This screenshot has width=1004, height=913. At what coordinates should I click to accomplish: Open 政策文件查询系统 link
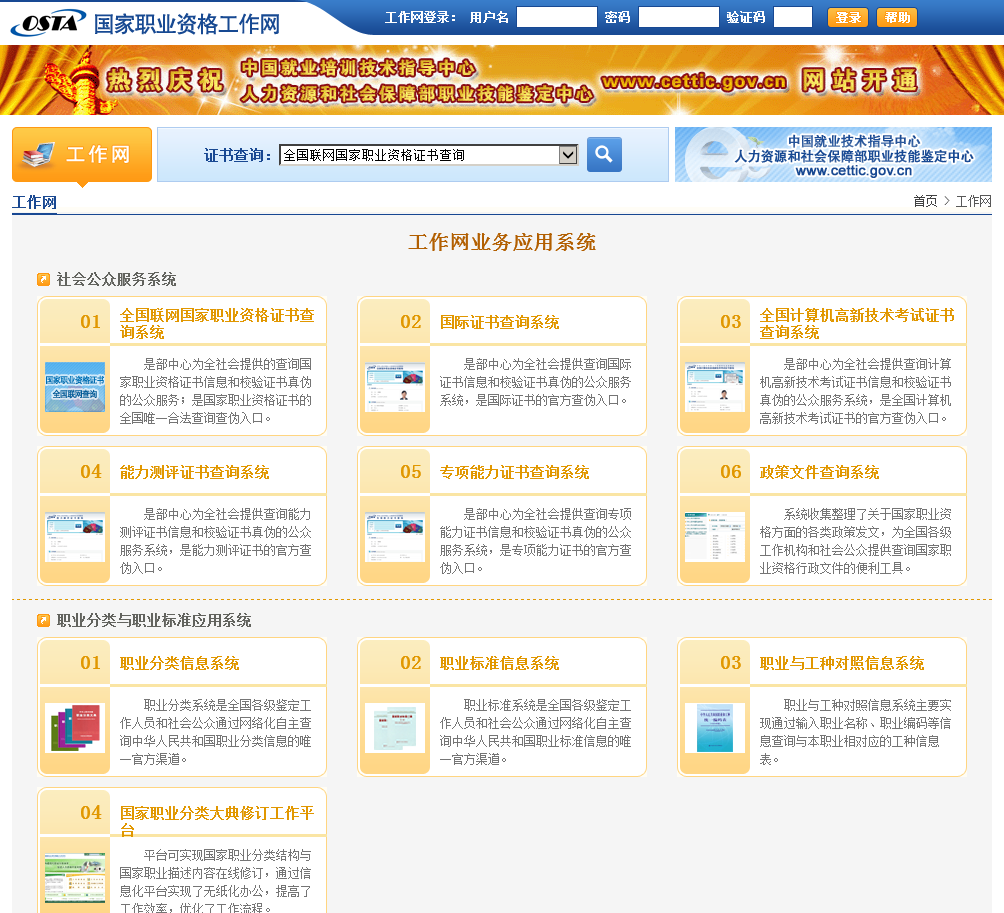pyautogui.click(x=819, y=473)
